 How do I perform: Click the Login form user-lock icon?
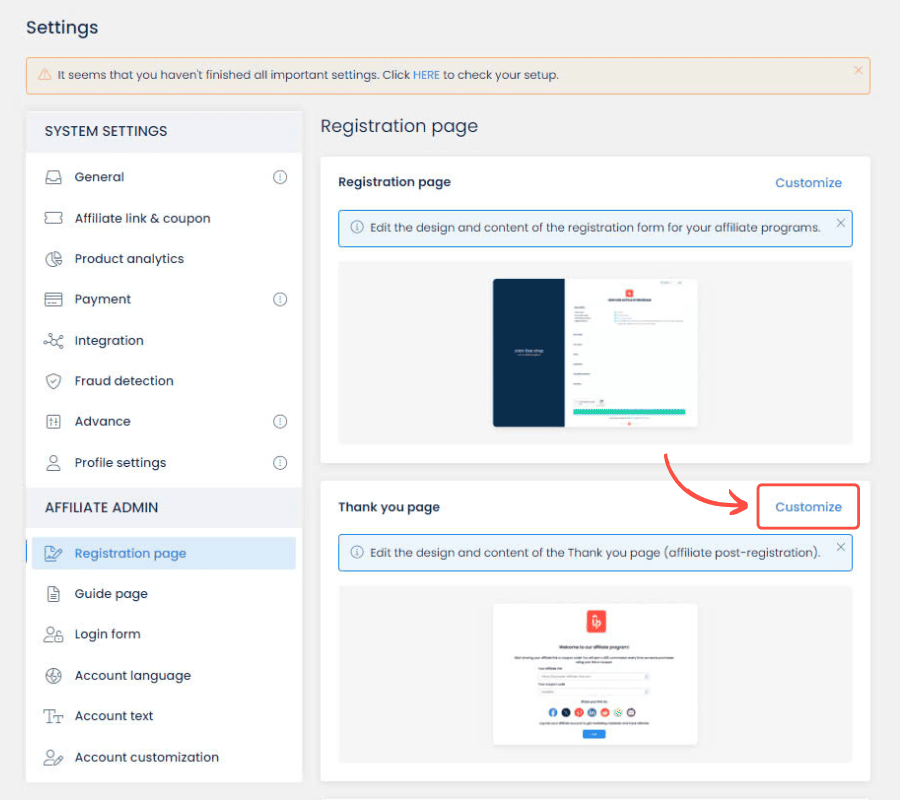[53, 634]
